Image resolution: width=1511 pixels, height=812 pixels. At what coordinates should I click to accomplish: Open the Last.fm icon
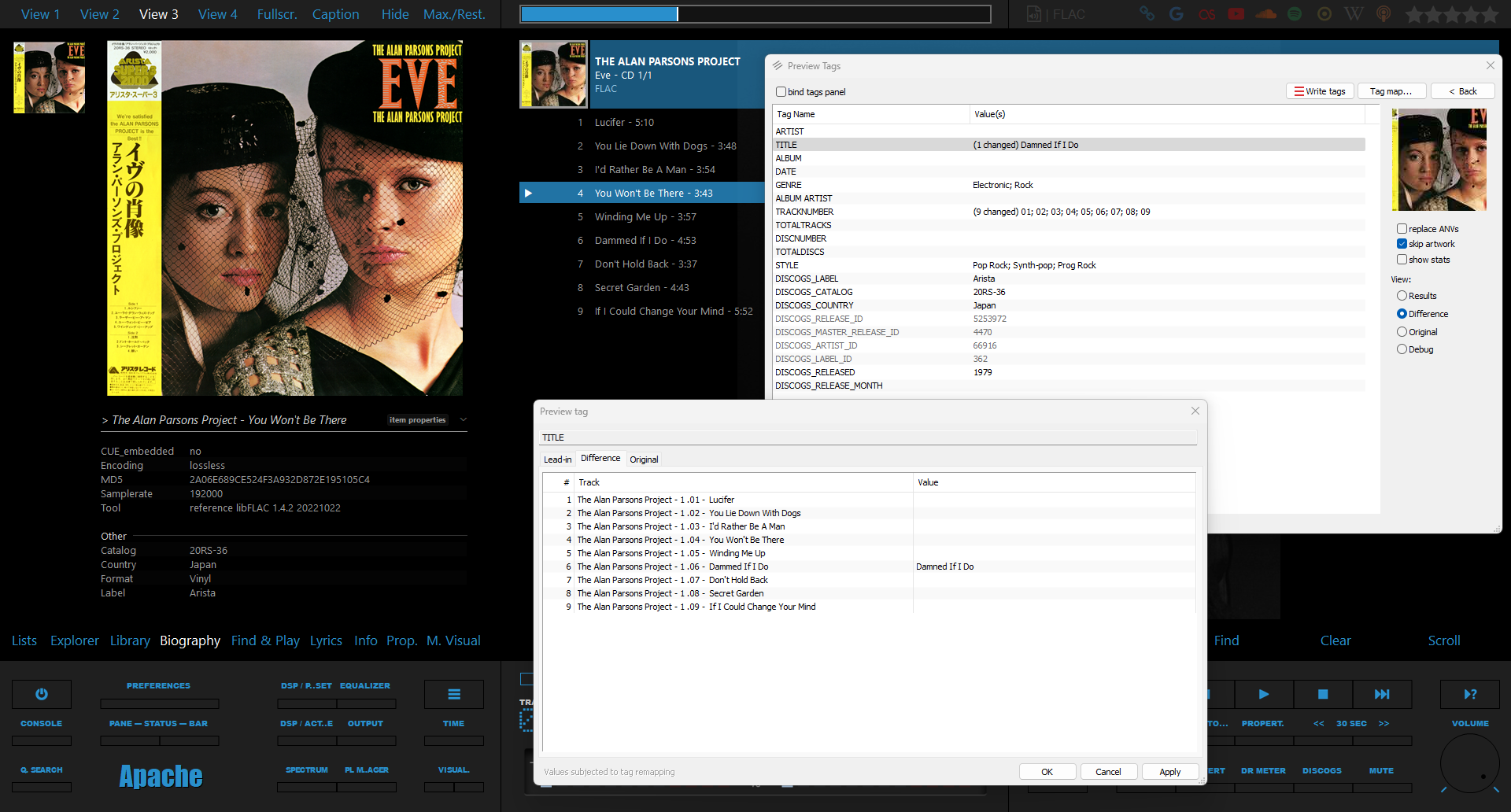1206,14
